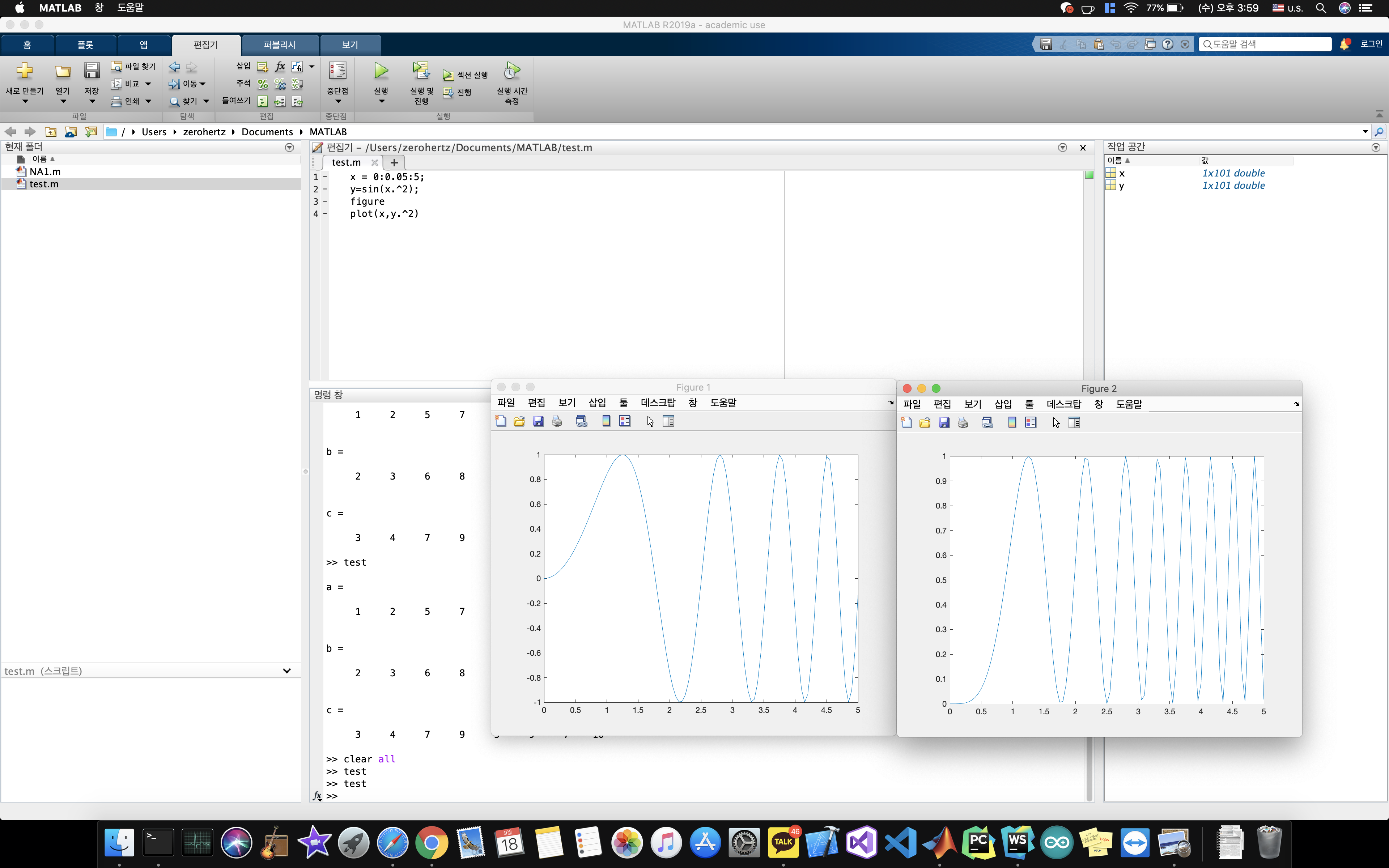Click the plus button to add editor tab
Screen dimensions: 1389x868
394,162
